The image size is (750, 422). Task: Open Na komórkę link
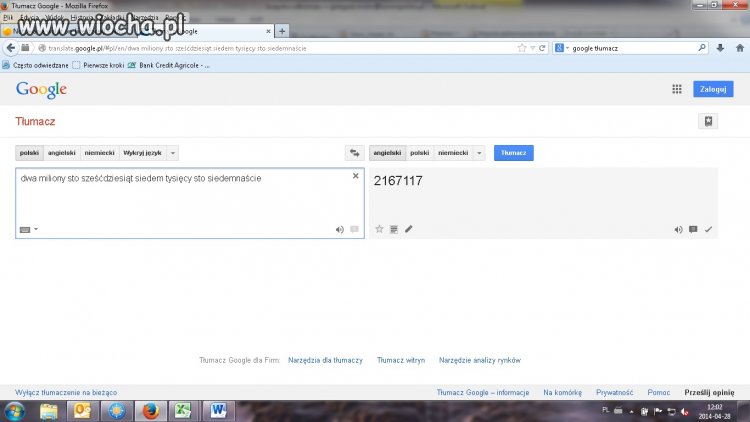[x=562, y=392]
